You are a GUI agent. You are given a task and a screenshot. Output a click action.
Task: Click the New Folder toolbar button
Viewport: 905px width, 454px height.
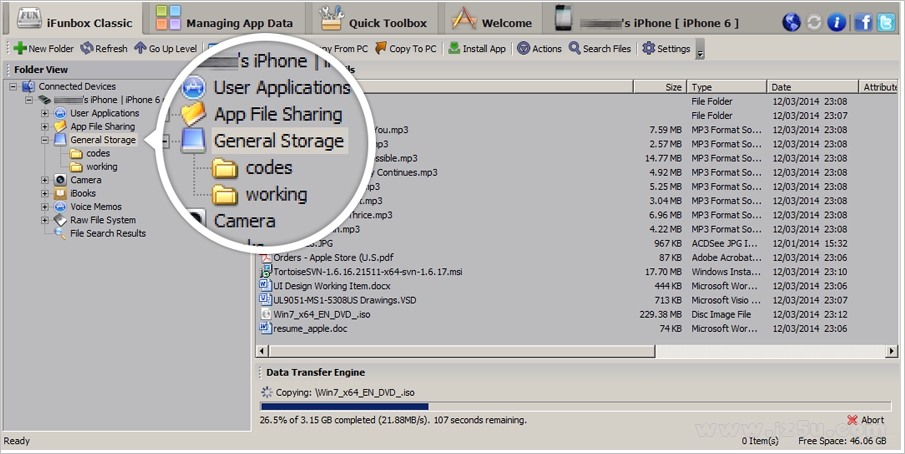[44, 48]
